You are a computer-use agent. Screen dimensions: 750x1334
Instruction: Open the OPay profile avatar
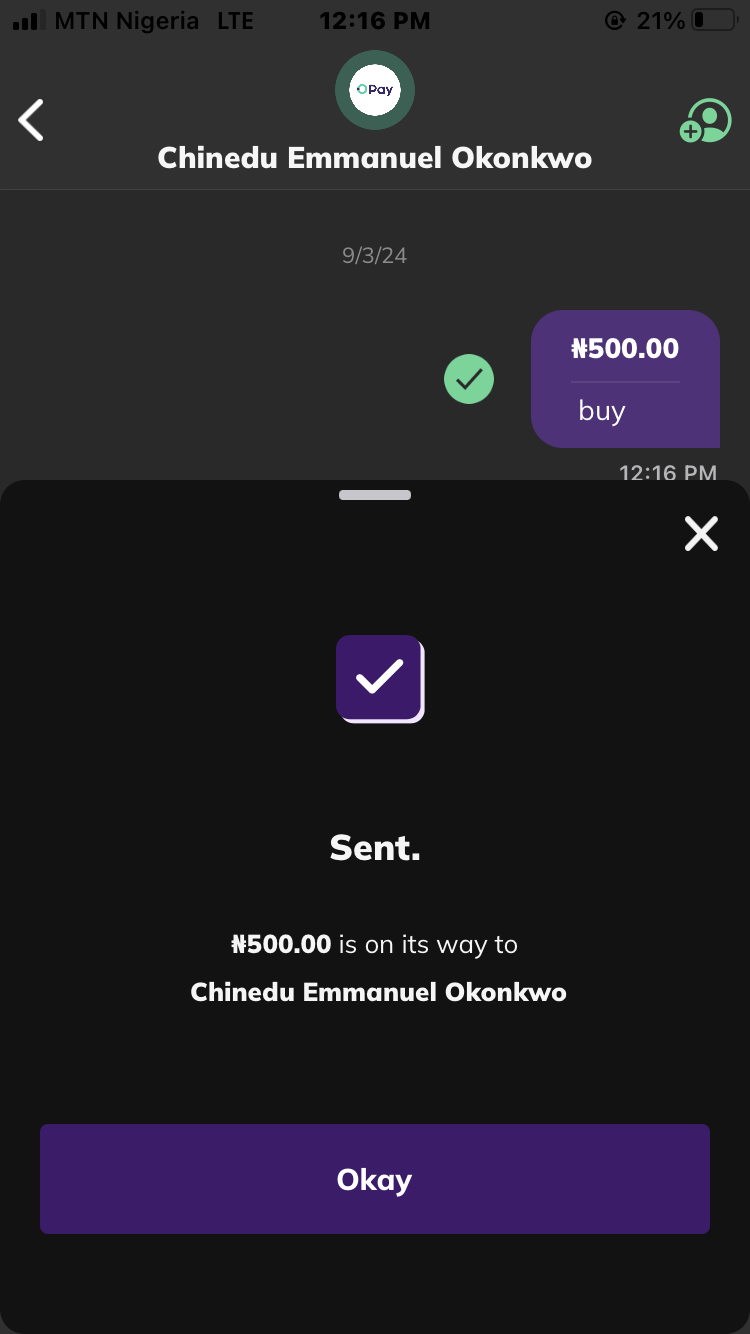(x=375, y=90)
